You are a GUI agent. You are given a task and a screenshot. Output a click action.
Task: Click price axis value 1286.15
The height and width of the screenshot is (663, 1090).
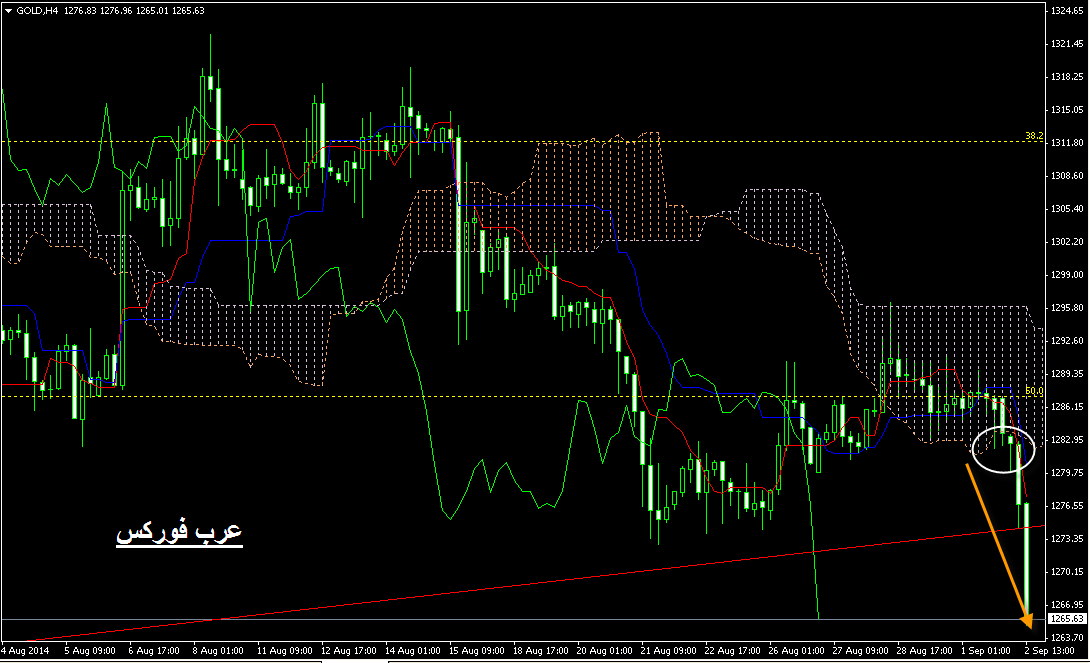[x=1067, y=407]
